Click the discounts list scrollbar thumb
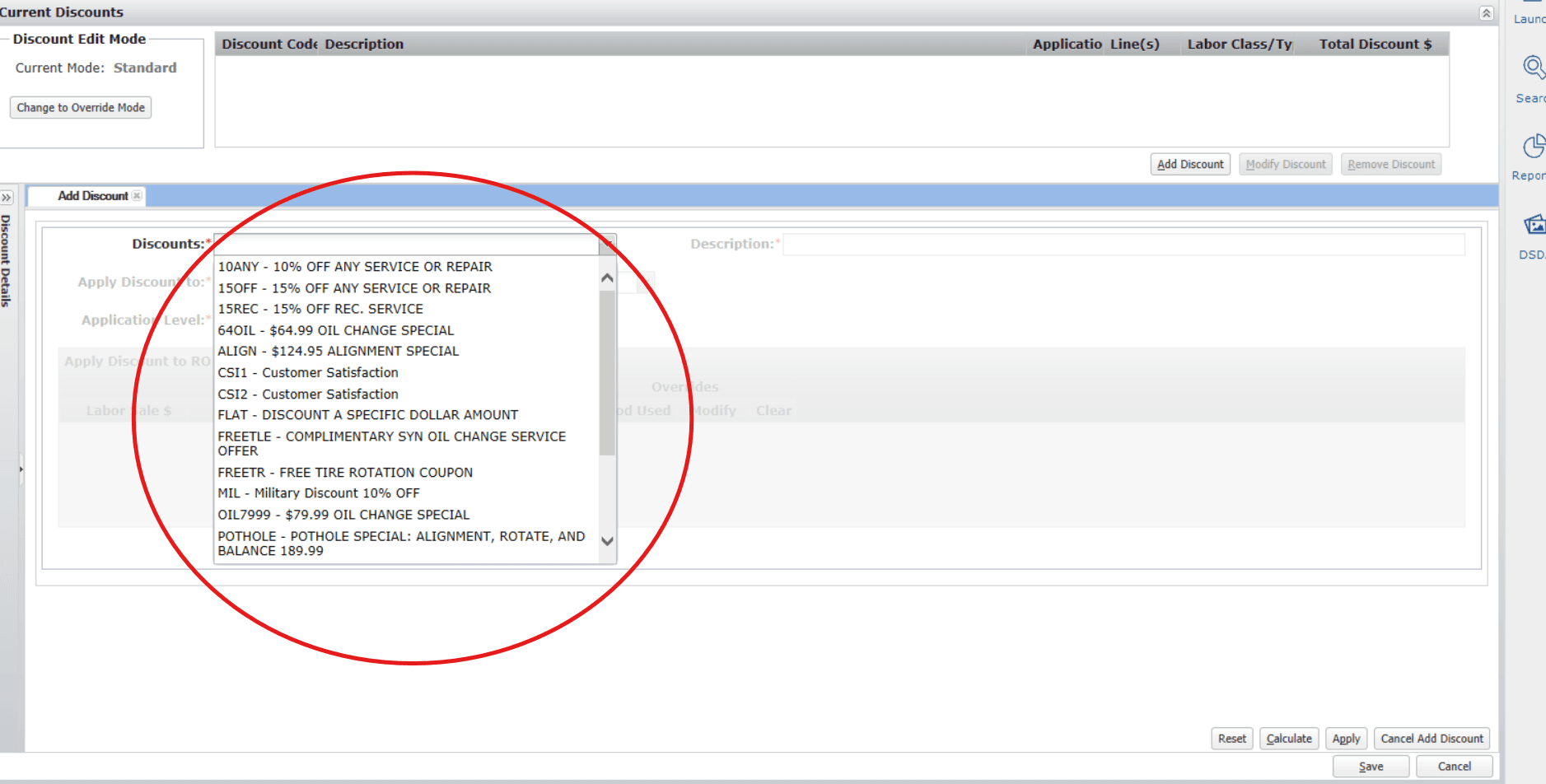This screenshot has height=784, width=1546. click(x=608, y=373)
